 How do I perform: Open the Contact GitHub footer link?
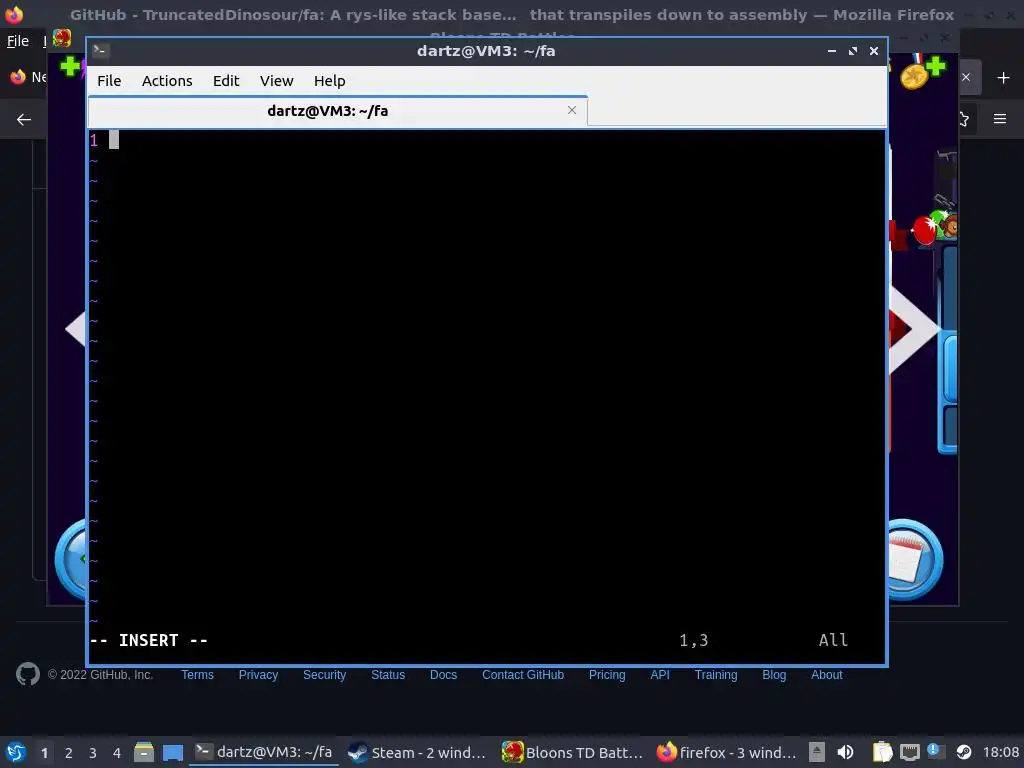pyautogui.click(x=522, y=675)
